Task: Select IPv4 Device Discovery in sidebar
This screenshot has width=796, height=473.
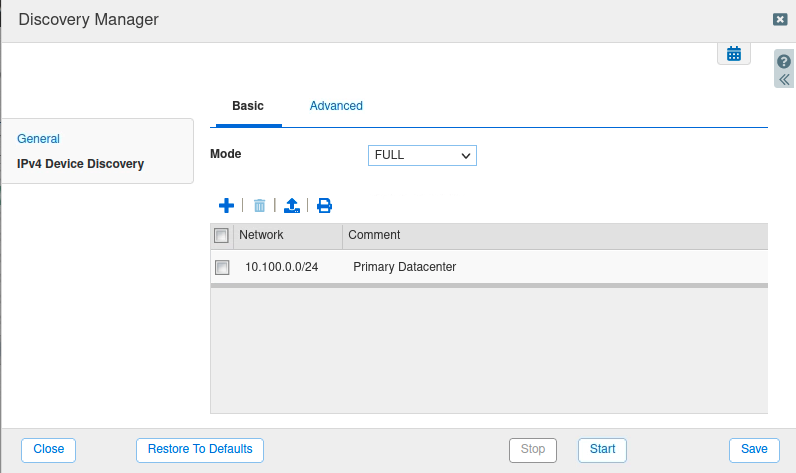Action: tap(80, 164)
